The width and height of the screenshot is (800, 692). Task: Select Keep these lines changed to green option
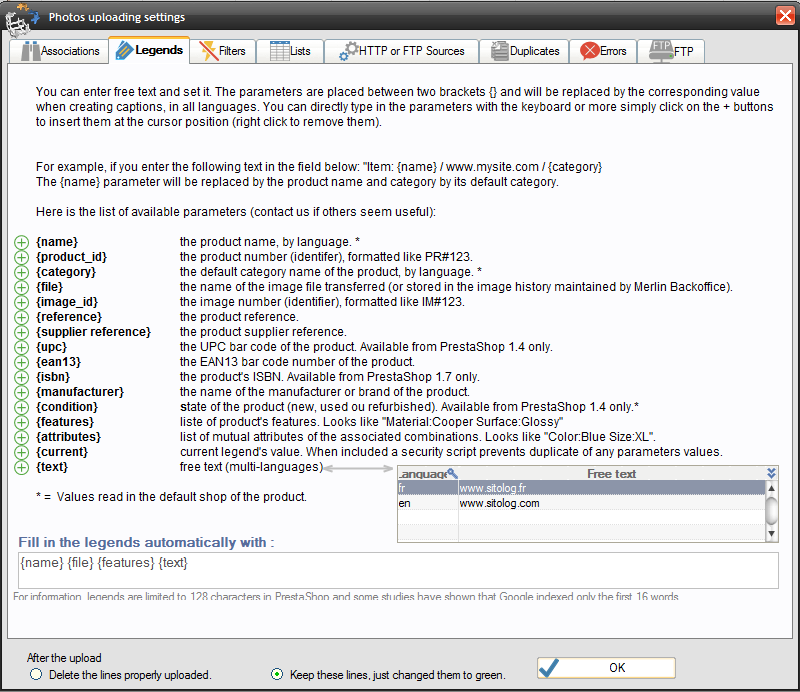tap(277, 675)
